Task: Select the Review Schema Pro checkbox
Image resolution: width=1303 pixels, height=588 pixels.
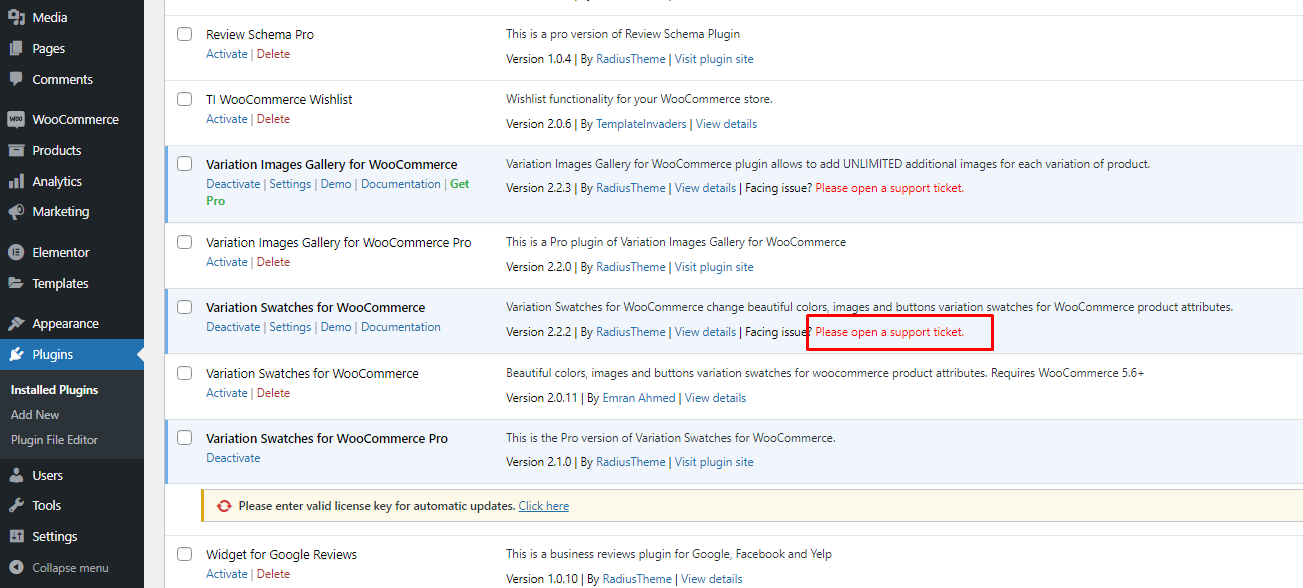Action: coord(185,34)
